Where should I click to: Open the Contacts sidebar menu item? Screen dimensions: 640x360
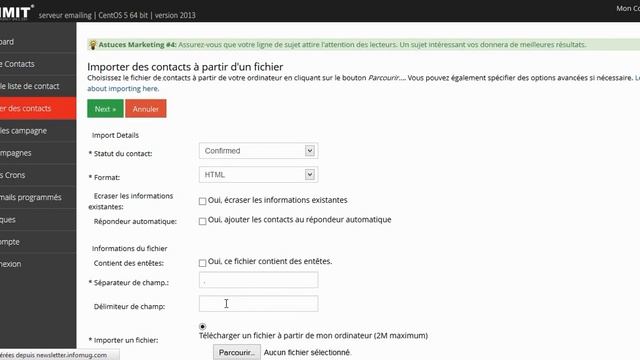pos(38,64)
